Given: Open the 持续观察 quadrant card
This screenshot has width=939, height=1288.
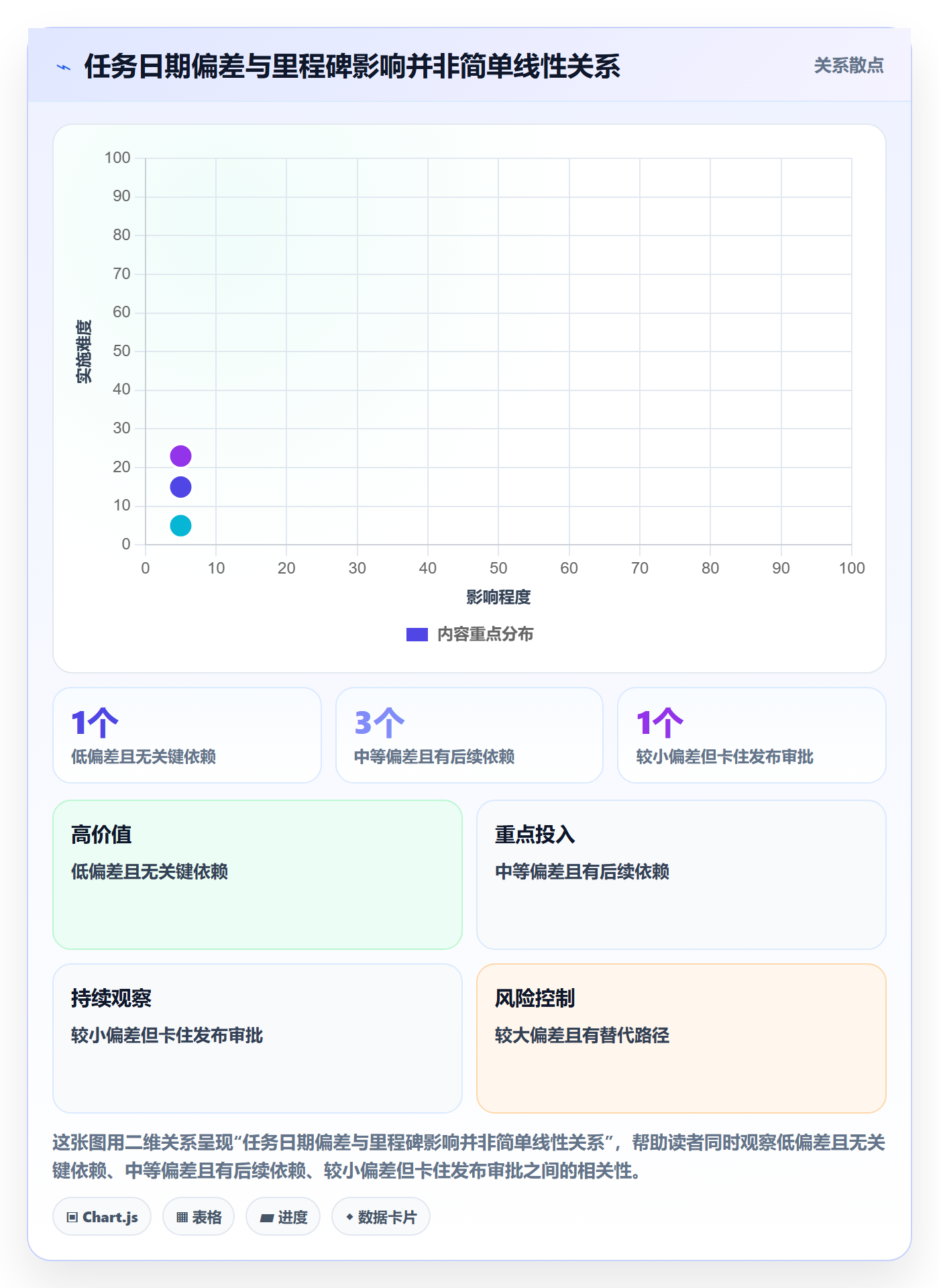Looking at the screenshot, I should 258,1038.
